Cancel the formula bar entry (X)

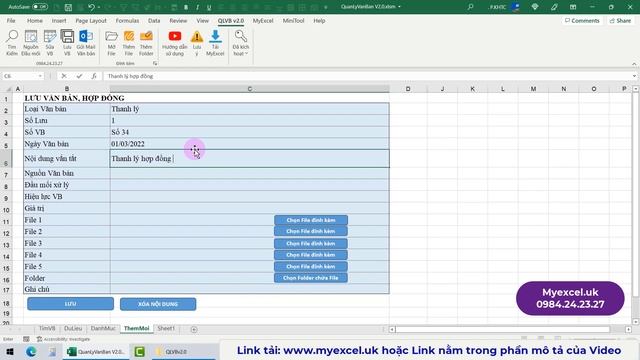(64, 76)
